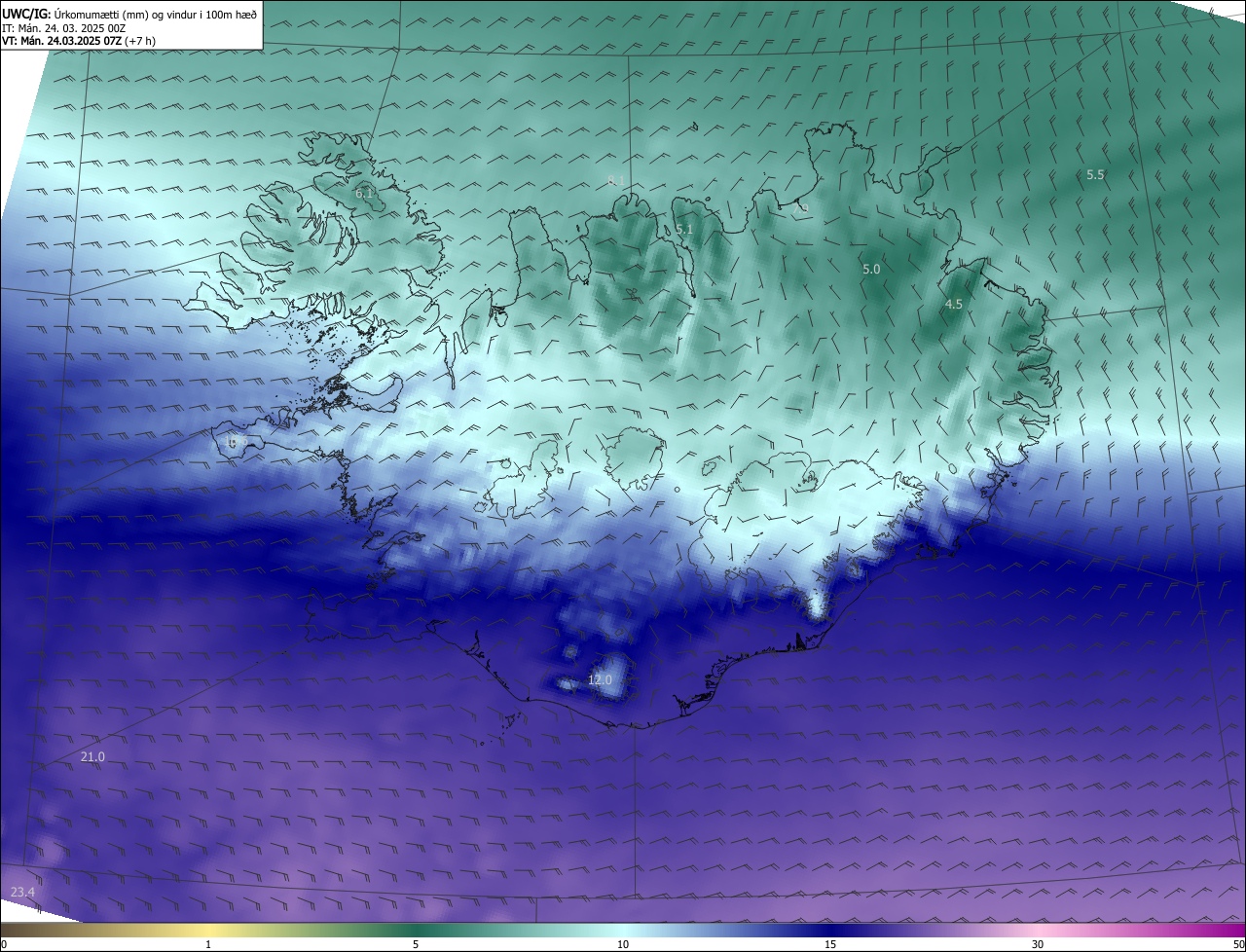1246x952 pixels.
Task: Click the 1 tick on the colour scale
Action: [208, 944]
